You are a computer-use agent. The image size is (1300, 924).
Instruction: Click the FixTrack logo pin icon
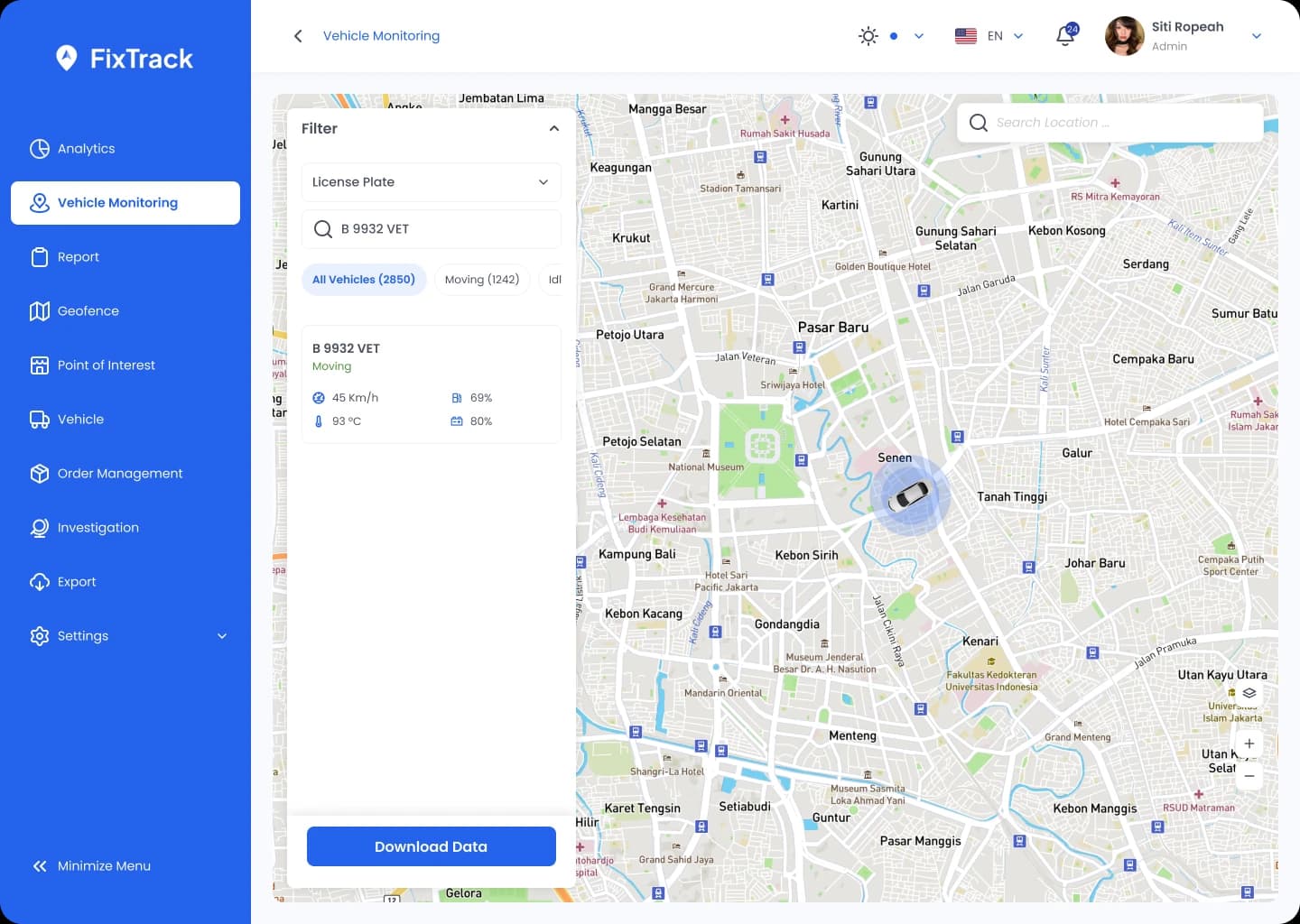[x=66, y=59]
